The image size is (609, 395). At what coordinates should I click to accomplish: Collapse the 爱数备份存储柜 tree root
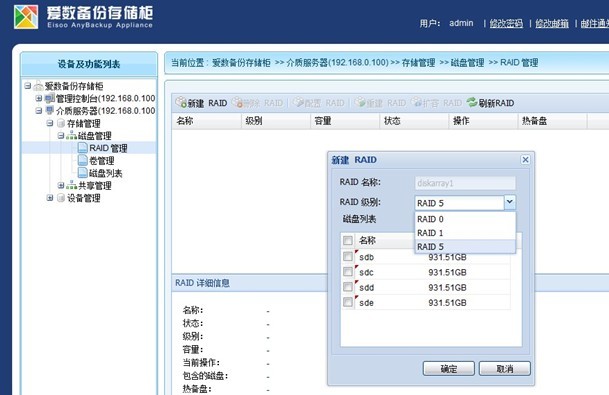[x=28, y=85]
